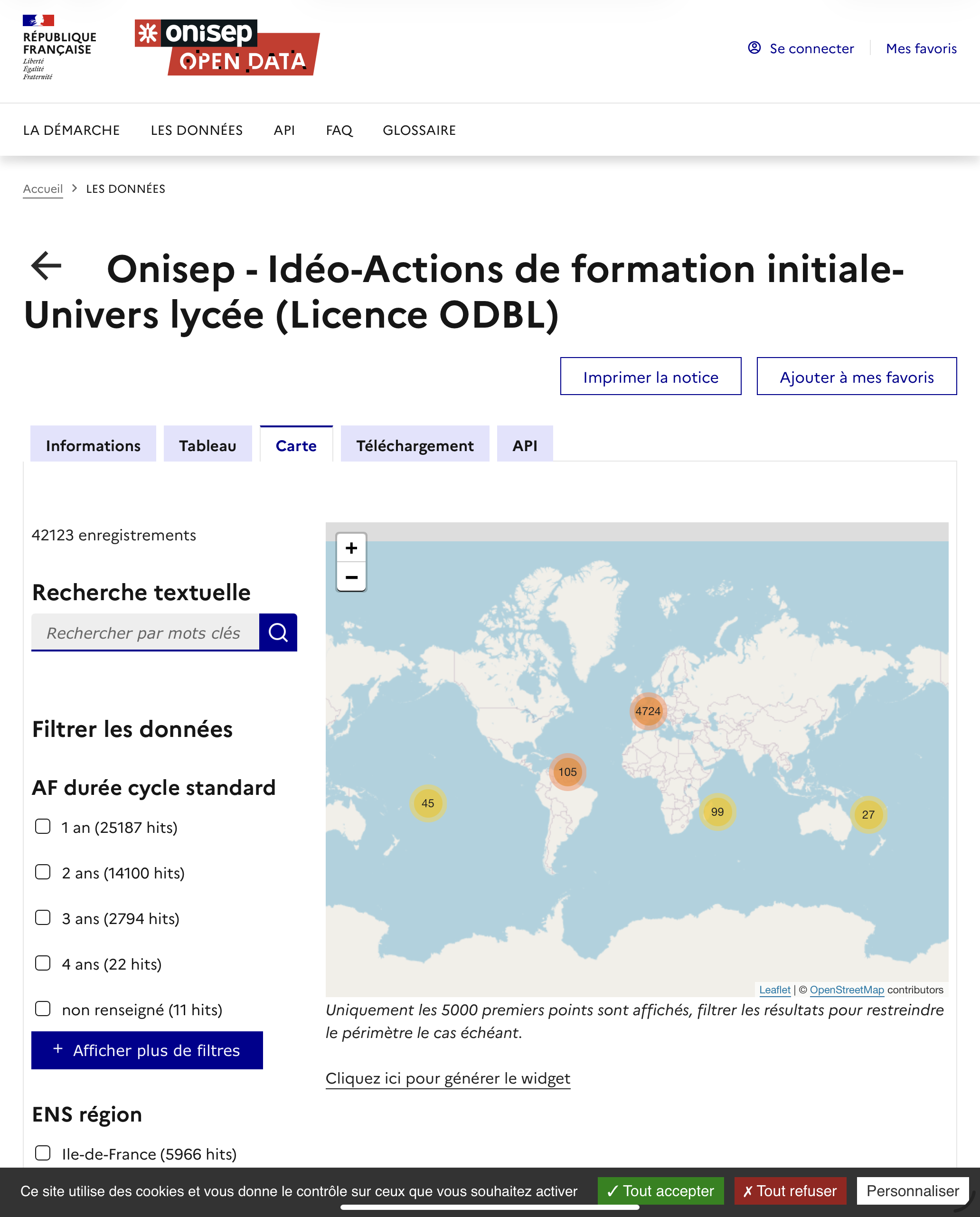The width and height of the screenshot is (980, 1217).
Task: Focus the keyword search input field
Action: click(x=145, y=632)
